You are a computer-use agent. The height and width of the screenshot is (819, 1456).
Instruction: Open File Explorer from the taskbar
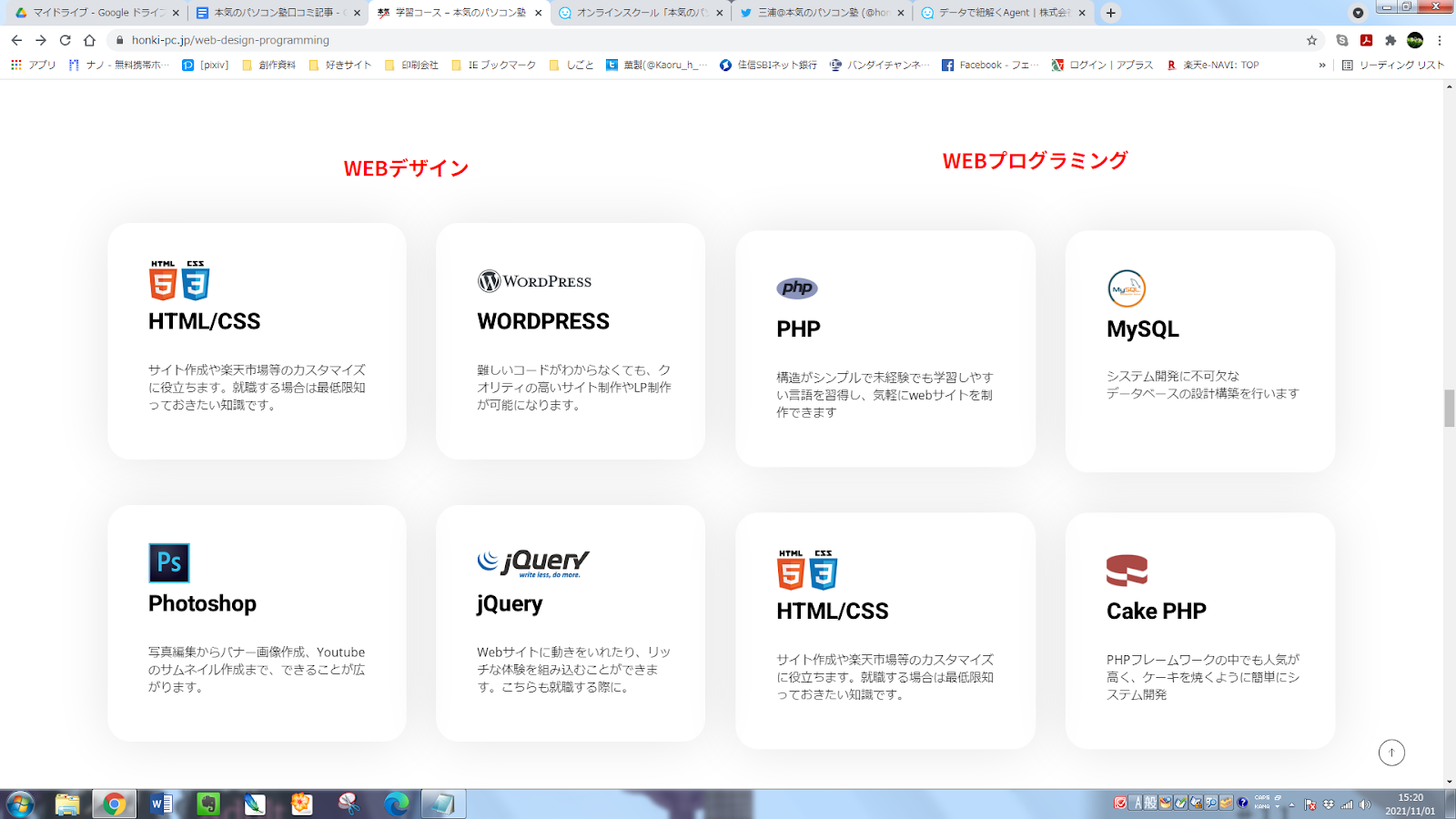(x=67, y=804)
